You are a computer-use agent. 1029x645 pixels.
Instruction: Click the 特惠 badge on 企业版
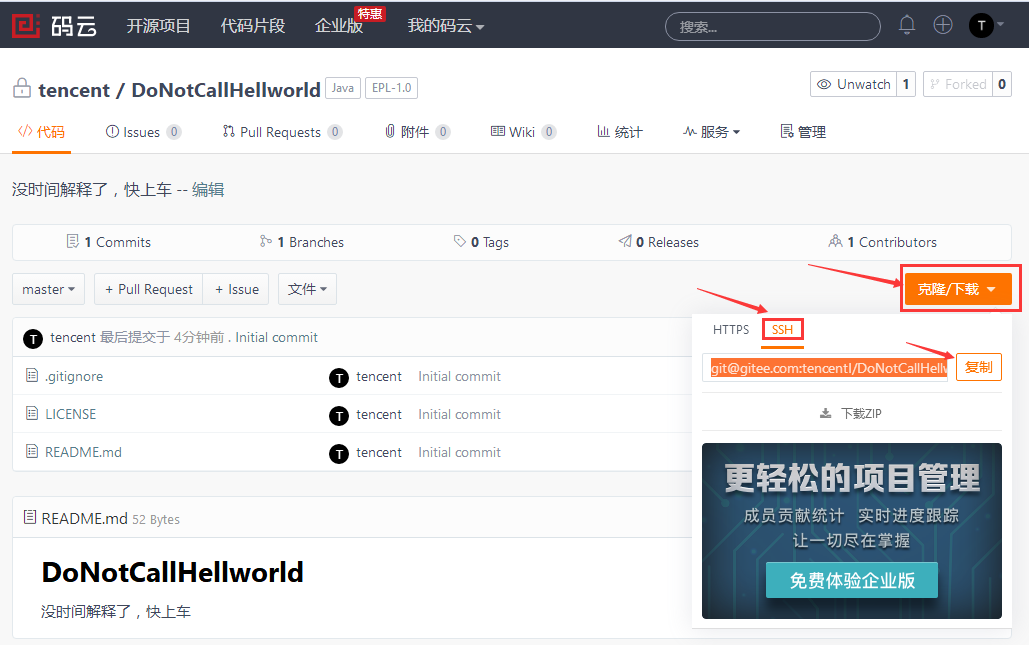(370, 14)
